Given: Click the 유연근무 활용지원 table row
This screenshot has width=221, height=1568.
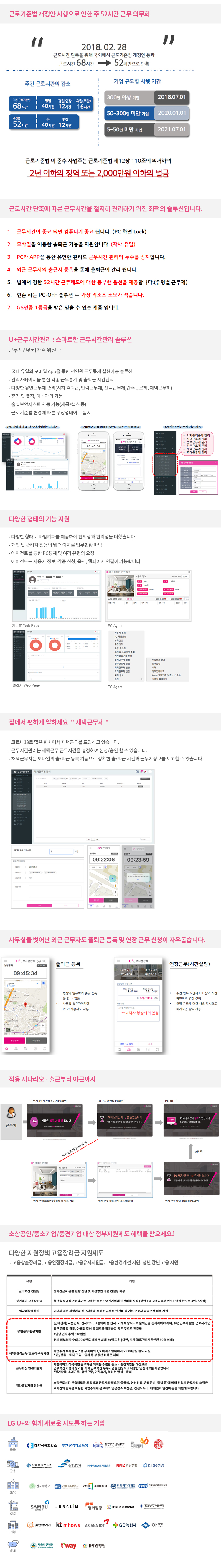Looking at the screenshot, I should [110, 1331].
